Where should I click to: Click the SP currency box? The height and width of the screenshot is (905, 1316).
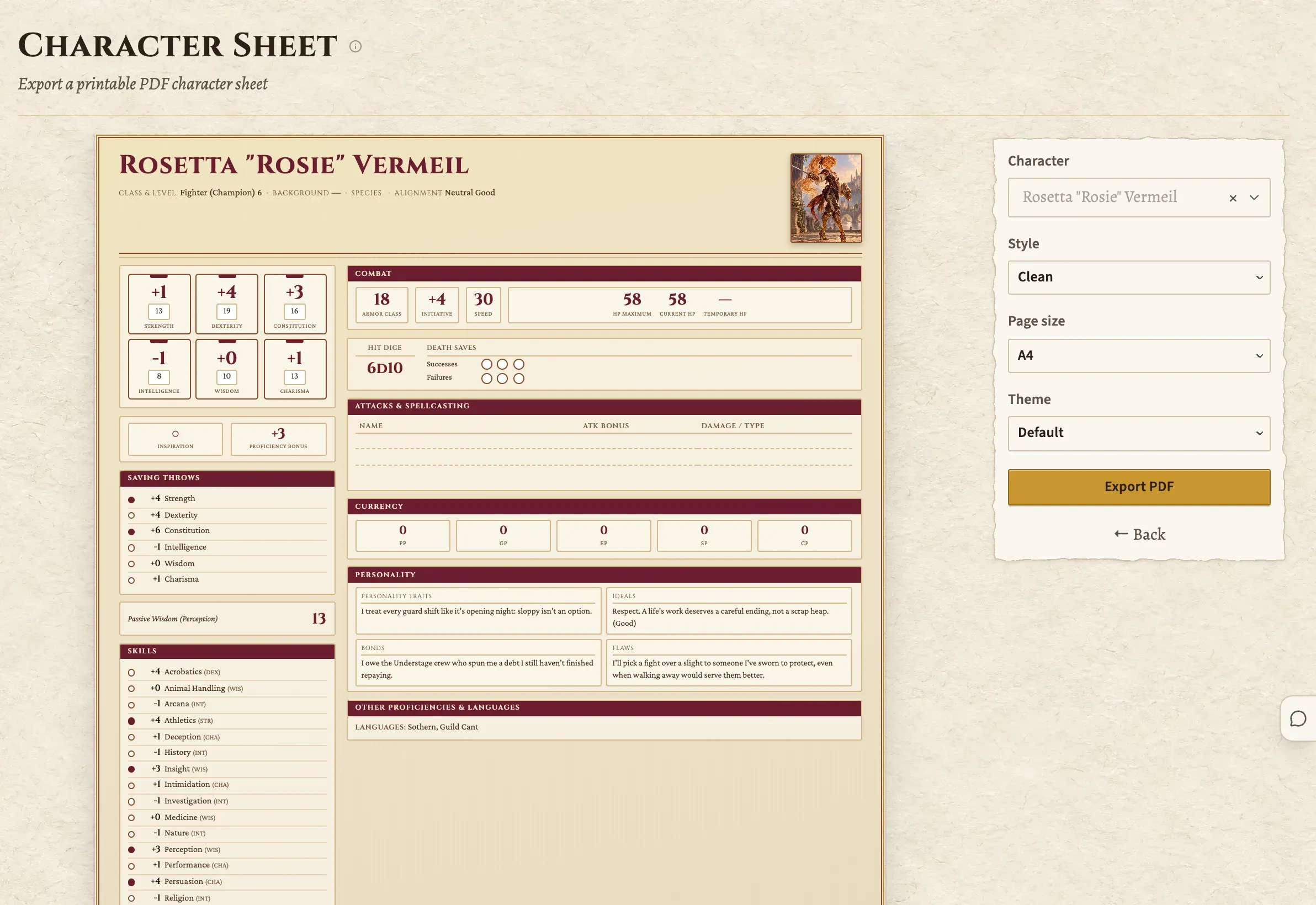(704, 535)
